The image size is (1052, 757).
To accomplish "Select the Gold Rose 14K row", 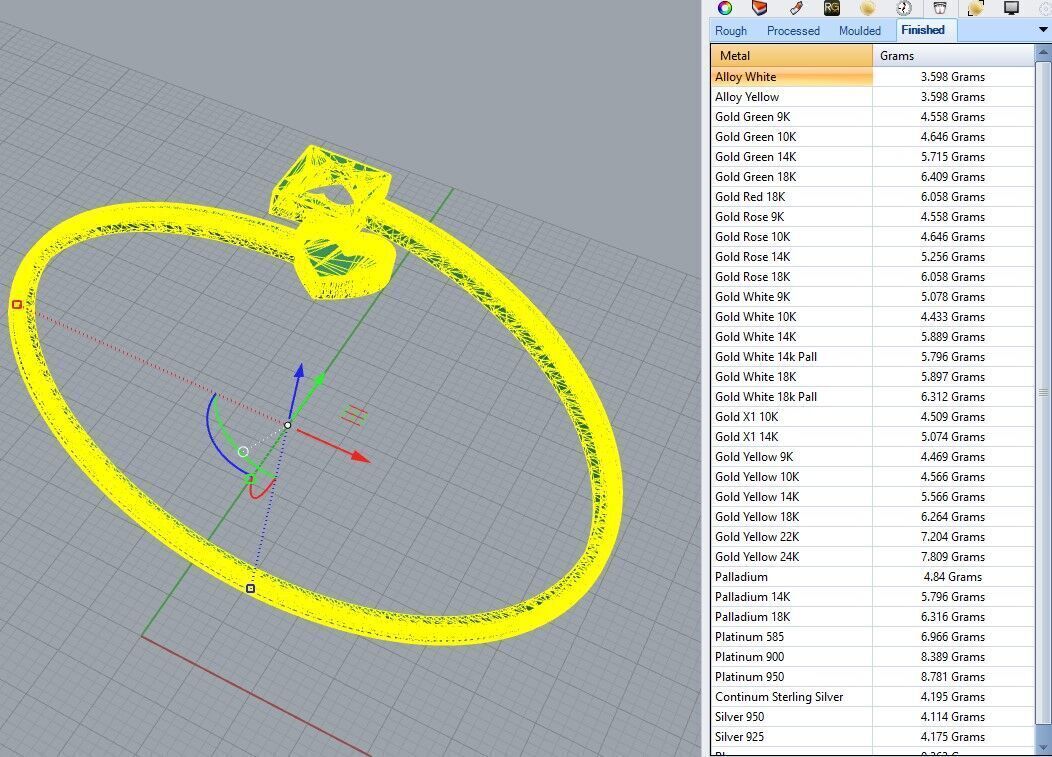I will (x=873, y=257).
